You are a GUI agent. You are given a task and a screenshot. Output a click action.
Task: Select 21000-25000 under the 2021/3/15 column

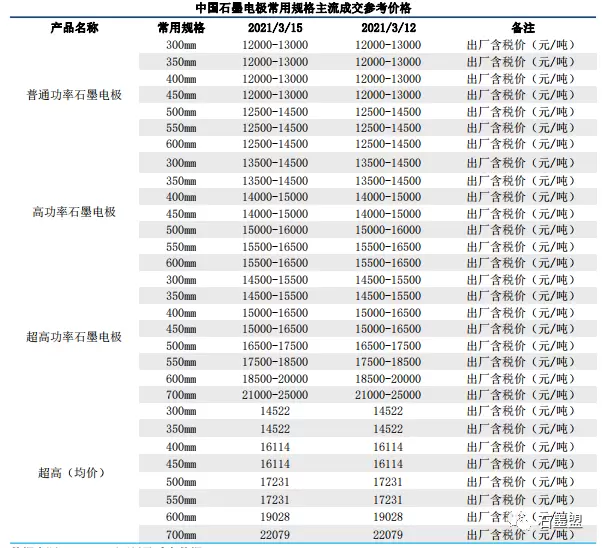click(x=275, y=395)
